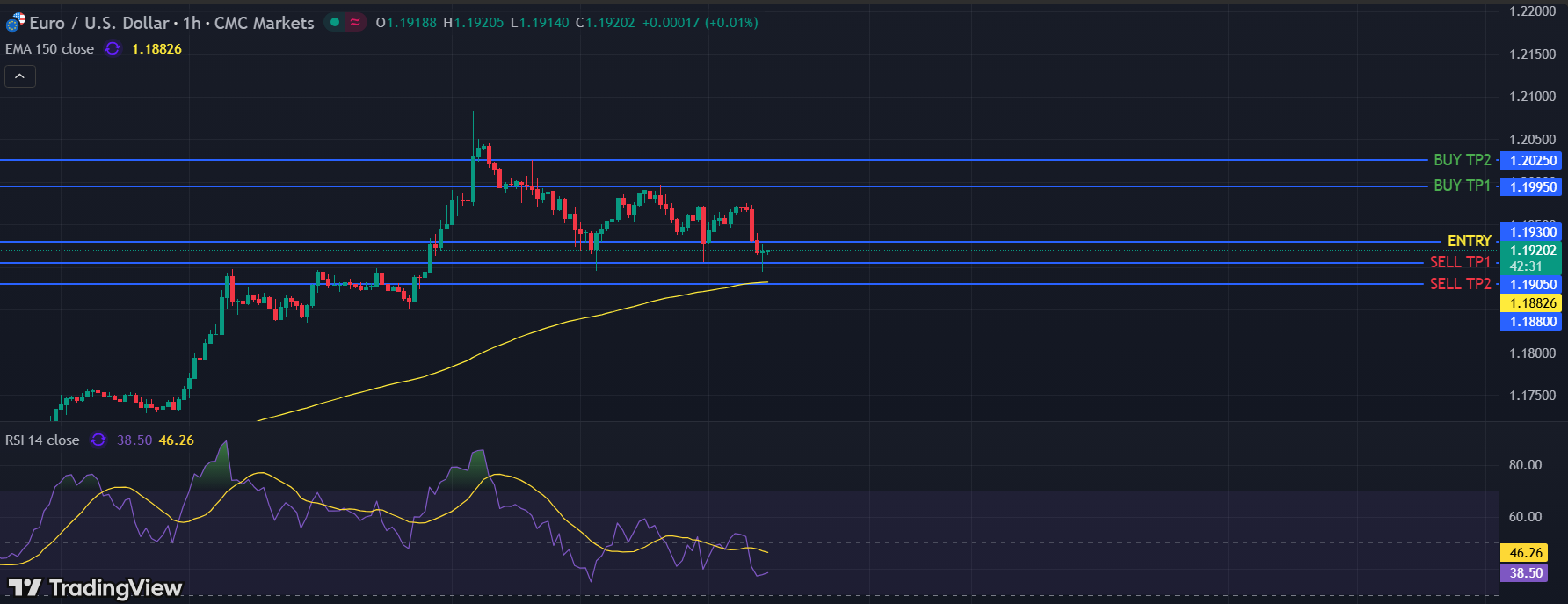The height and width of the screenshot is (604, 1568).
Task: Click the yellow 46.26 RSI scale tag
Action: coord(1525,553)
